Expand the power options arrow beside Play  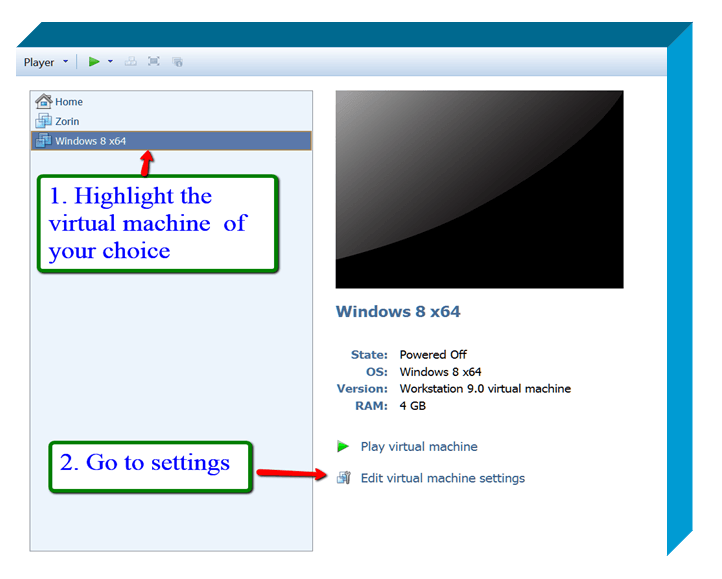(110, 61)
